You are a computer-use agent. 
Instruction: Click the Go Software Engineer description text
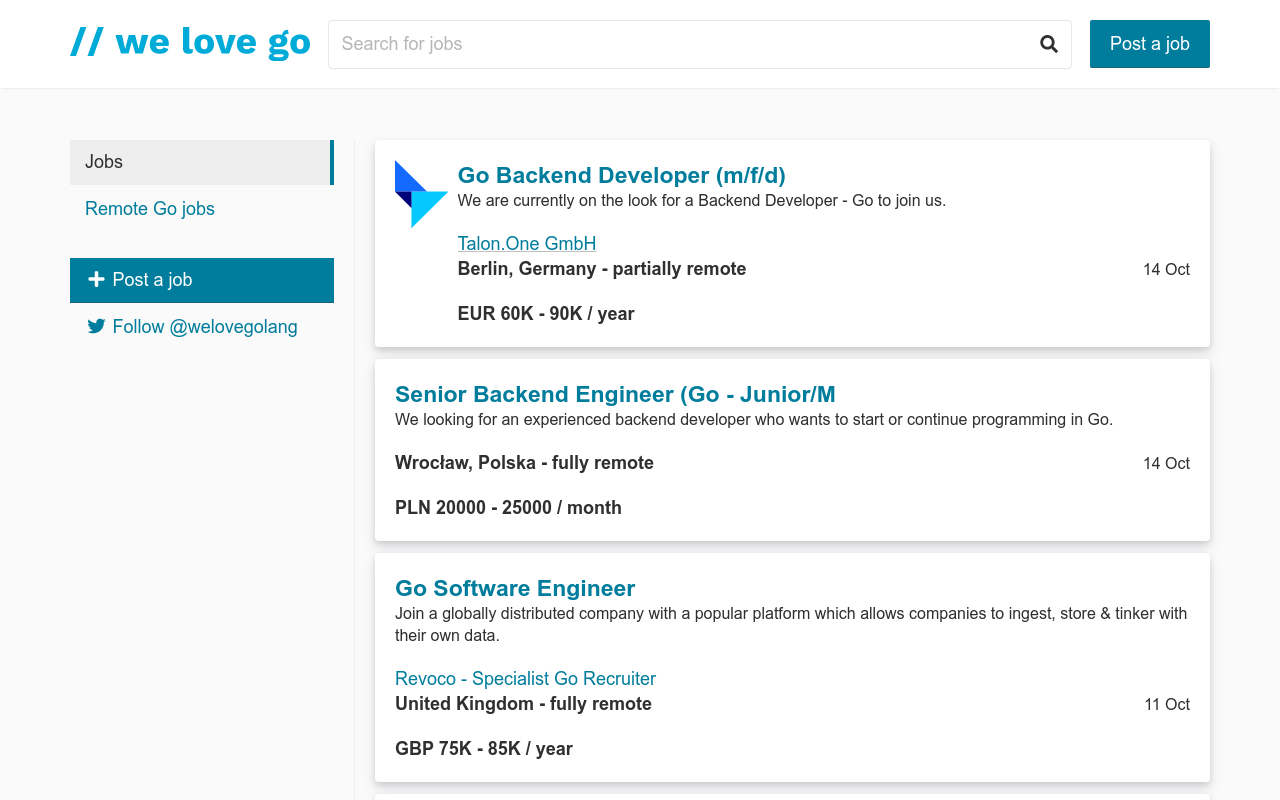click(x=791, y=625)
